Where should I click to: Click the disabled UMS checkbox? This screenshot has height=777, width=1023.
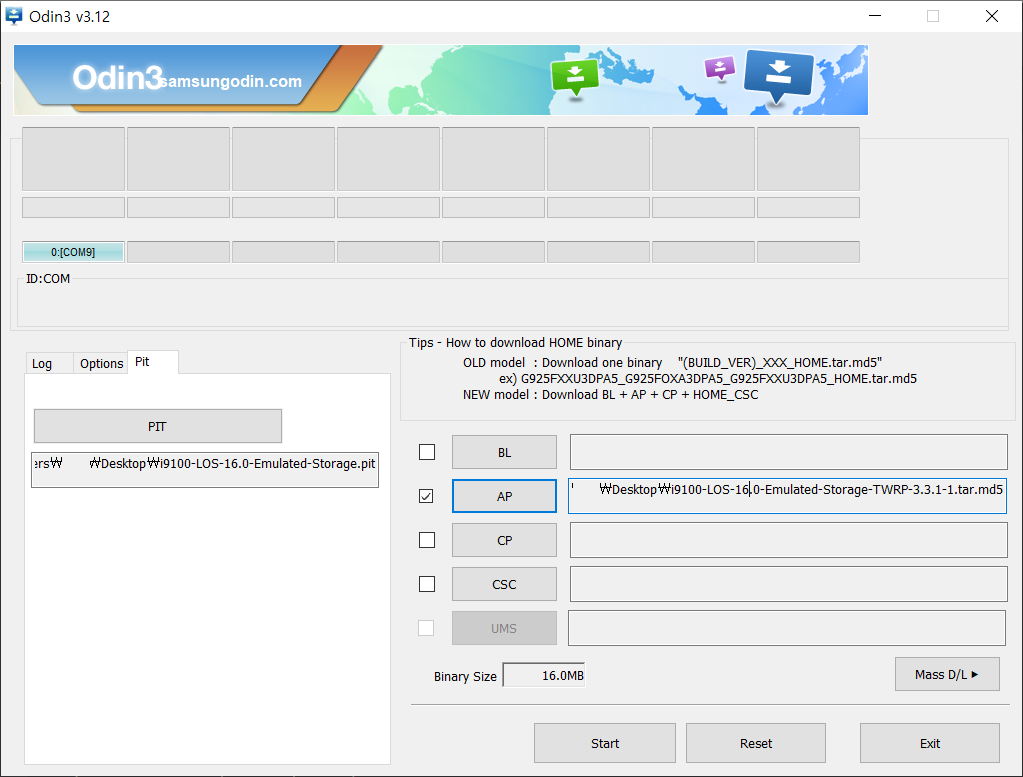point(426,628)
